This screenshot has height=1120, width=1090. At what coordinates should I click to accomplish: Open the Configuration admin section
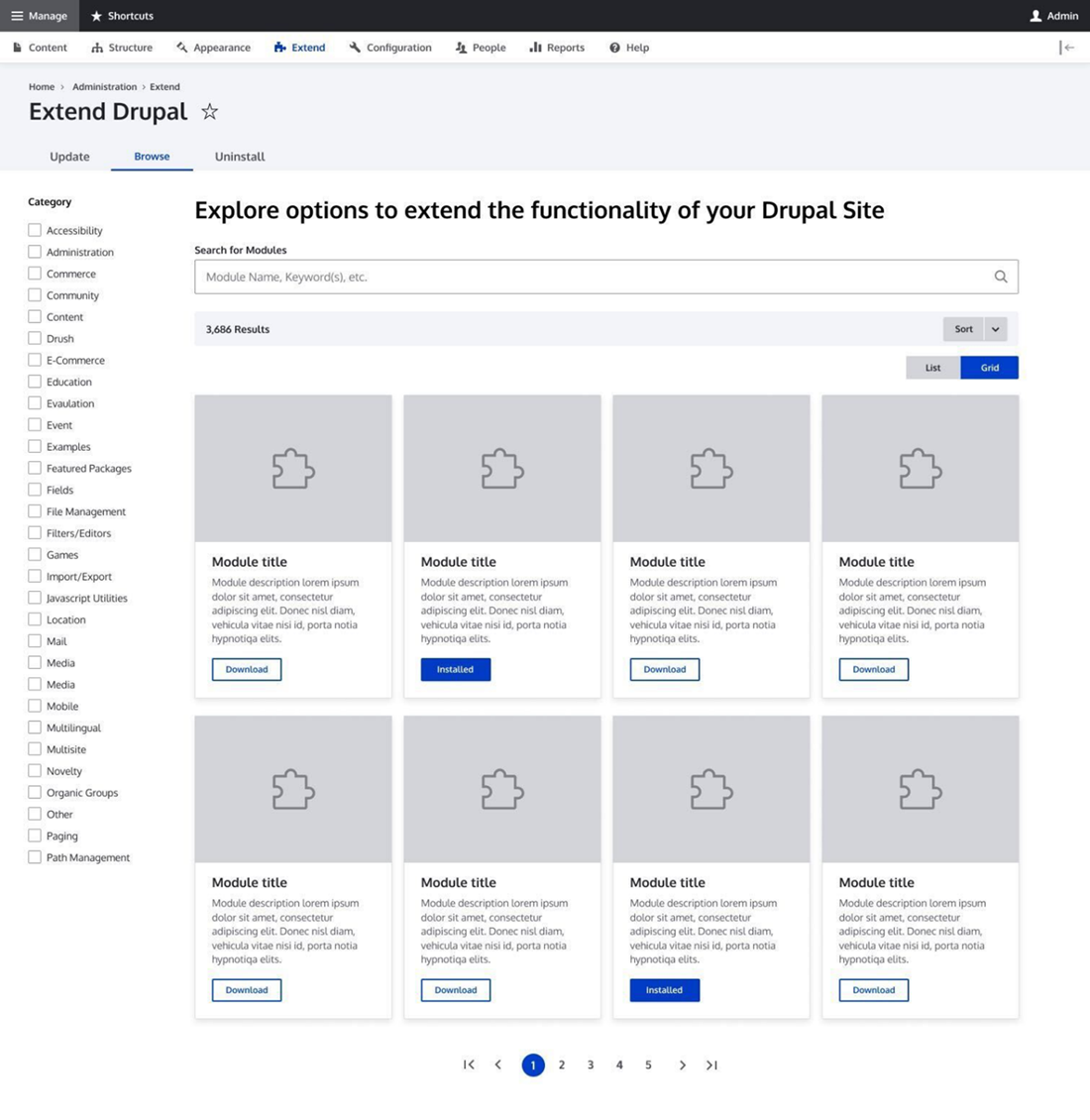[390, 48]
